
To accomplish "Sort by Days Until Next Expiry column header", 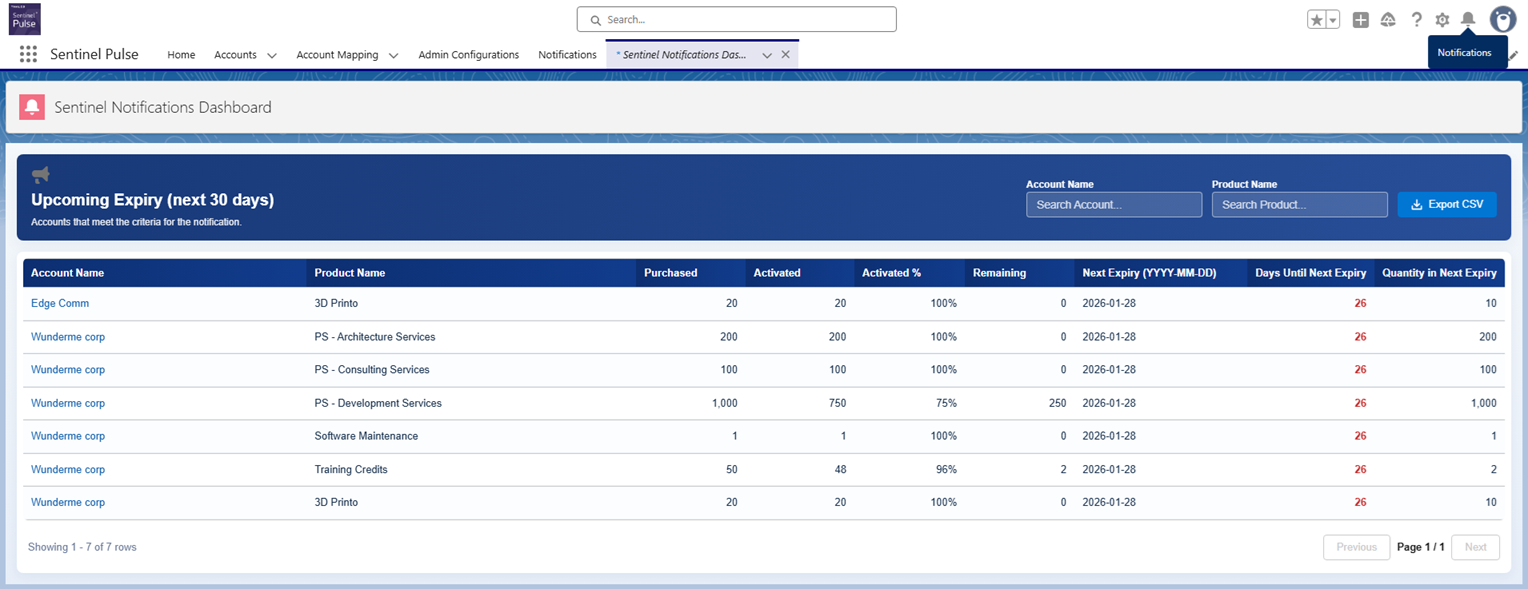I will [x=1310, y=273].
